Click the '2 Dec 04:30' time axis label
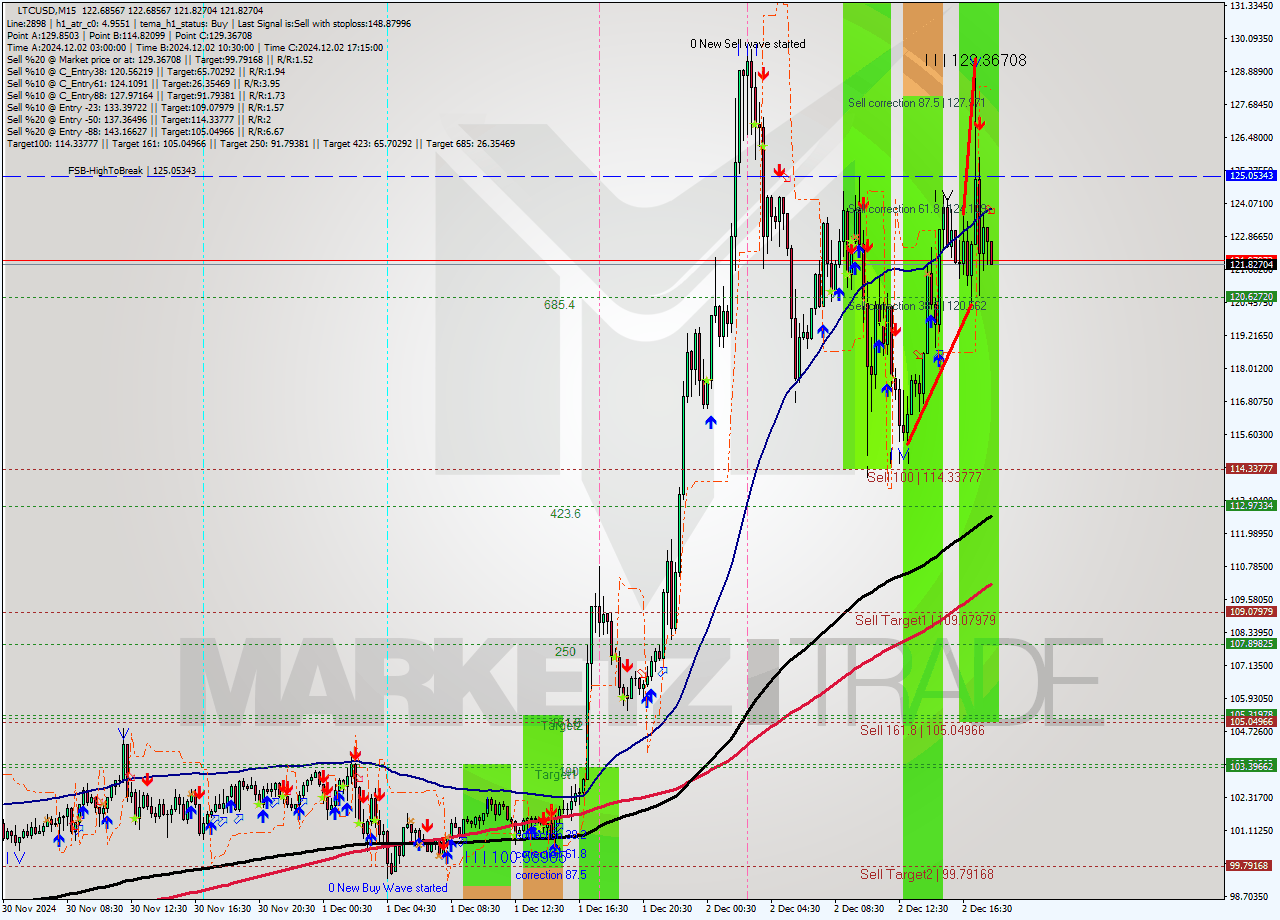This screenshot has width=1280, height=920. click(796, 909)
